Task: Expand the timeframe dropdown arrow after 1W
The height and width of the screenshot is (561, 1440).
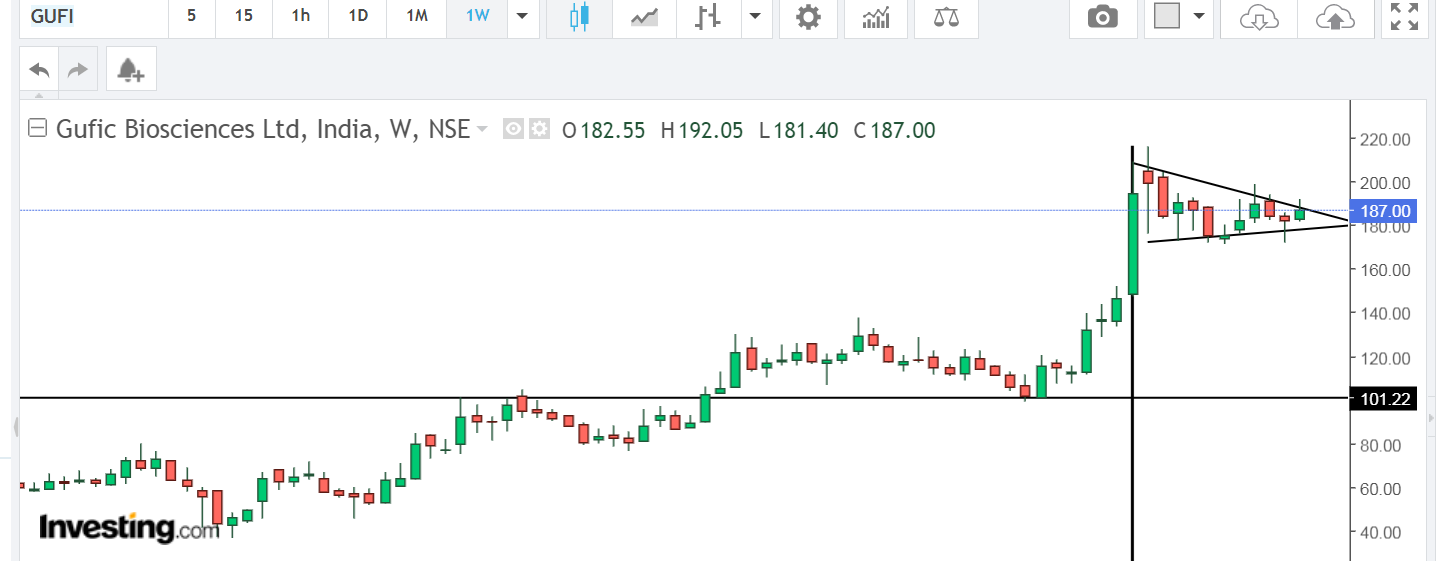Action: tap(521, 17)
